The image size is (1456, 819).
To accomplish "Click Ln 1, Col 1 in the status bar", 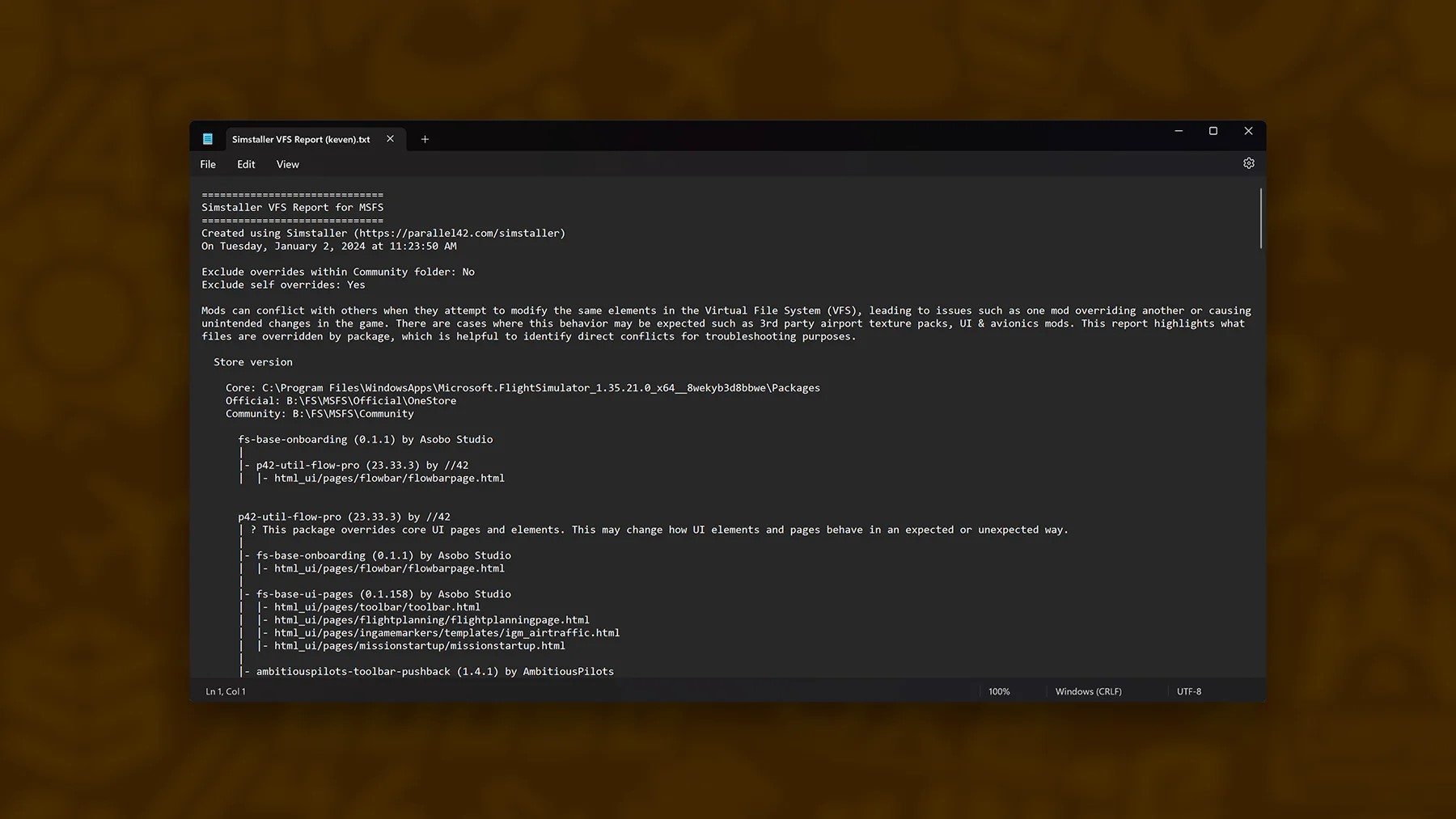I will coord(225,691).
